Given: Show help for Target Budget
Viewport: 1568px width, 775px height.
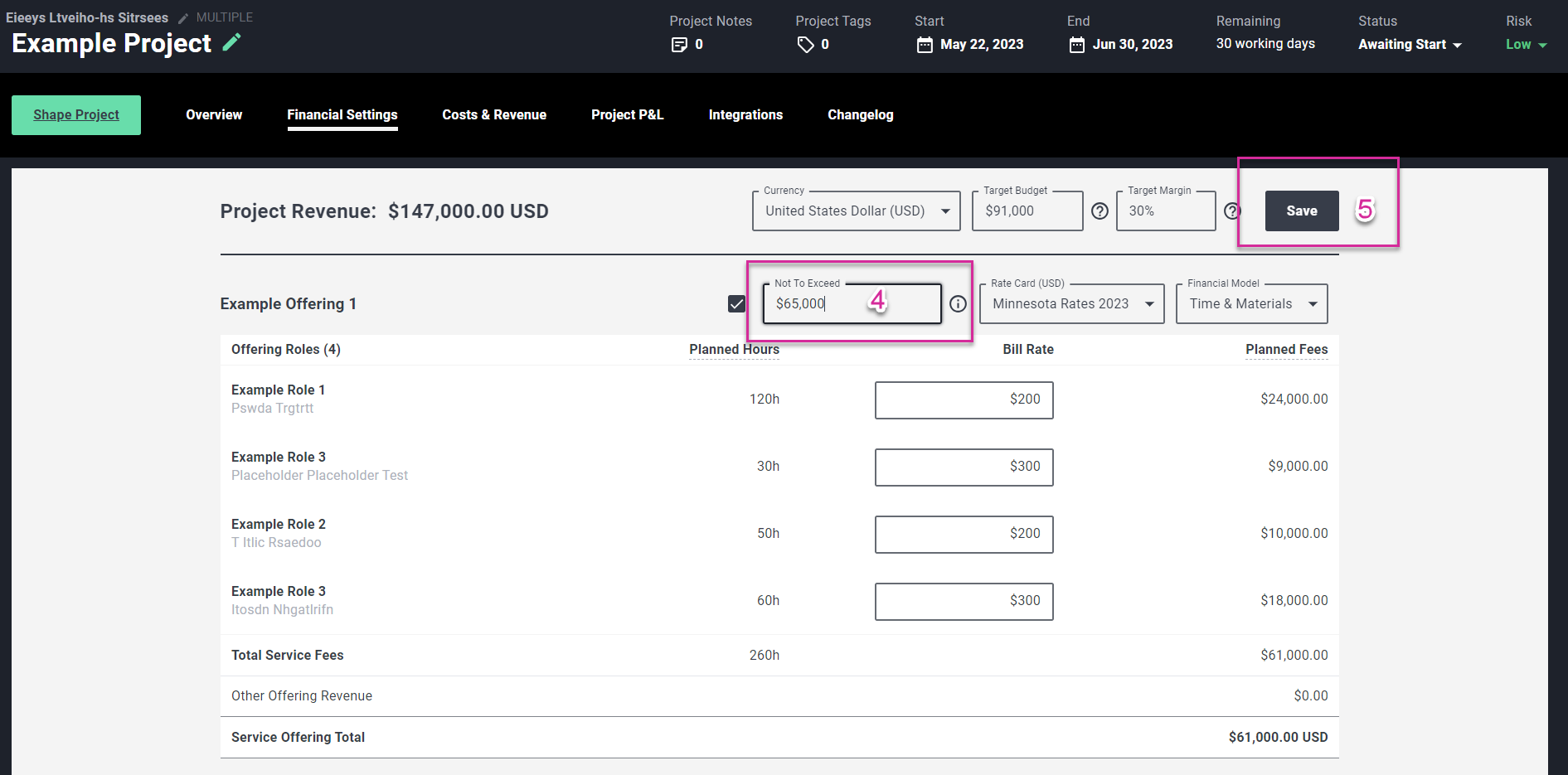Looking at the screenshot, I should click(x=1100, y=211).
